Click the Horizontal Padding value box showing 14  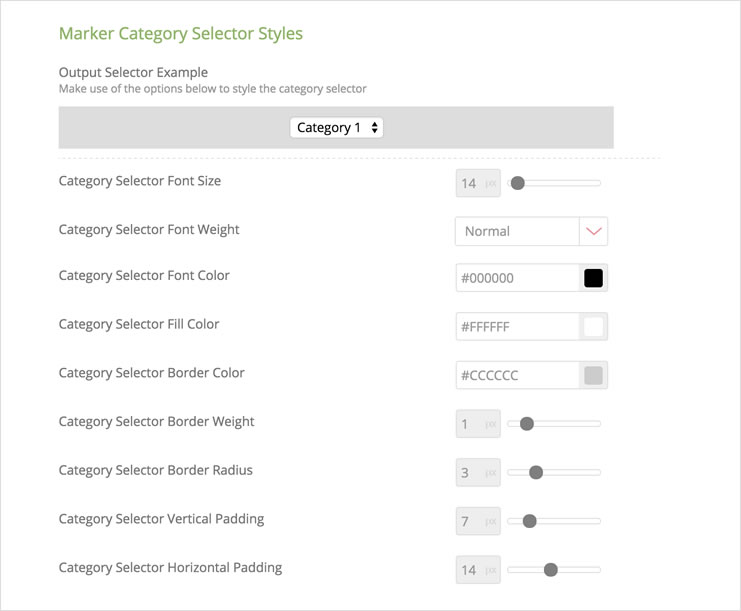[x=469, y=570]
